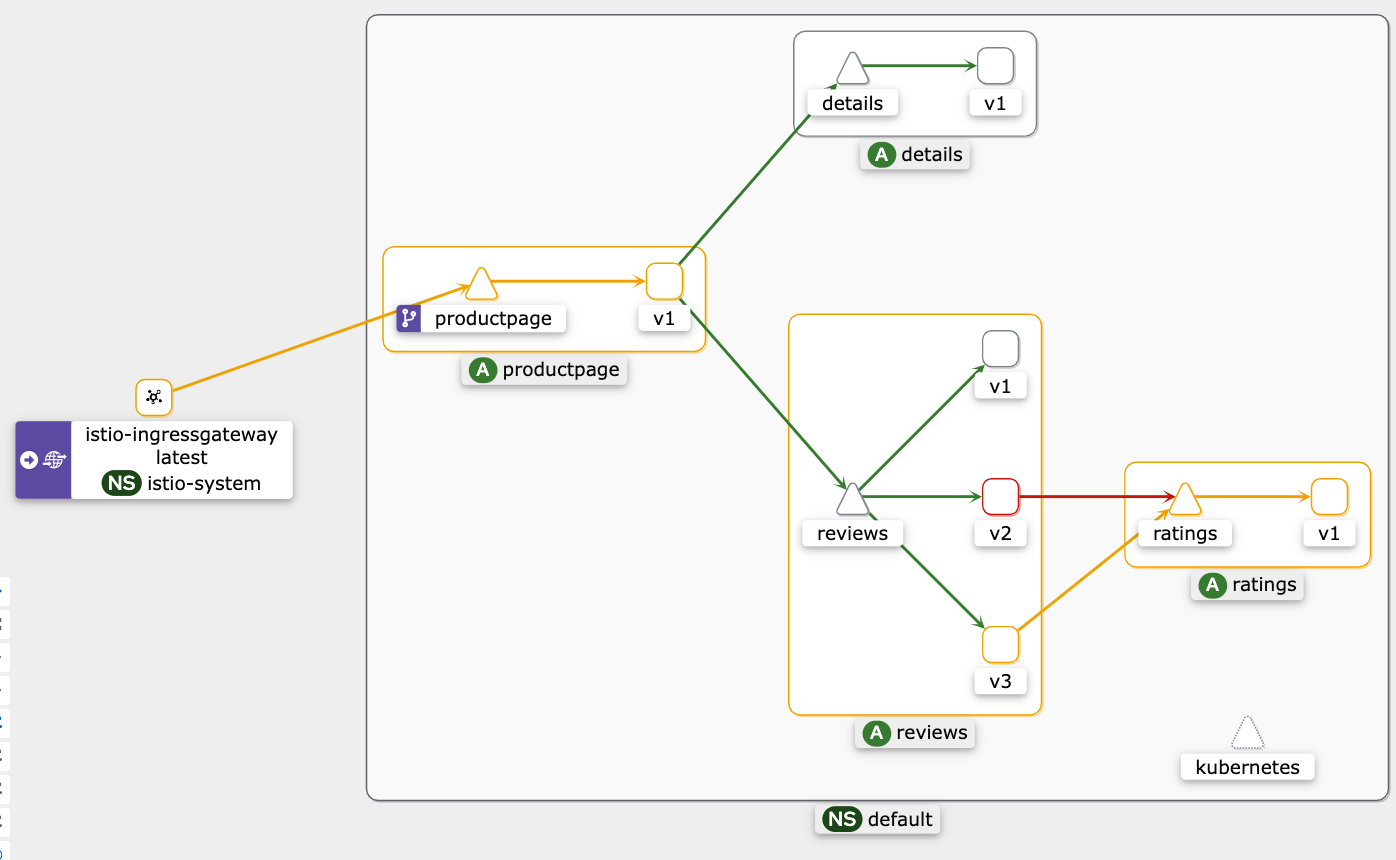Select the orange edge from ingressgateway to productpage
This screenshot has width=1396, height=860.
320,339
